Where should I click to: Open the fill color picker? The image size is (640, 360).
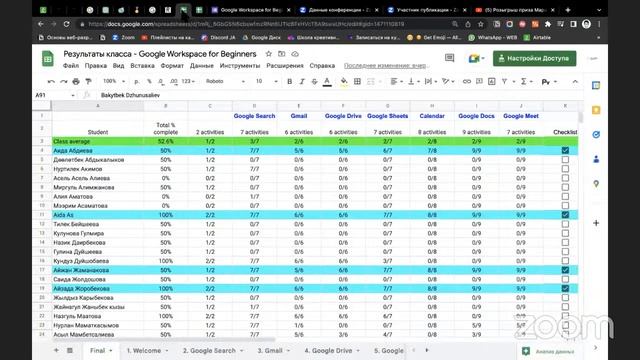[x=344, y=82]
